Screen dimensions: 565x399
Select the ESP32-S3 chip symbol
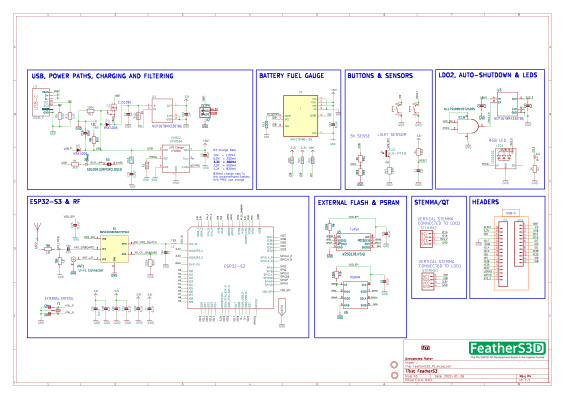point(230,267)
